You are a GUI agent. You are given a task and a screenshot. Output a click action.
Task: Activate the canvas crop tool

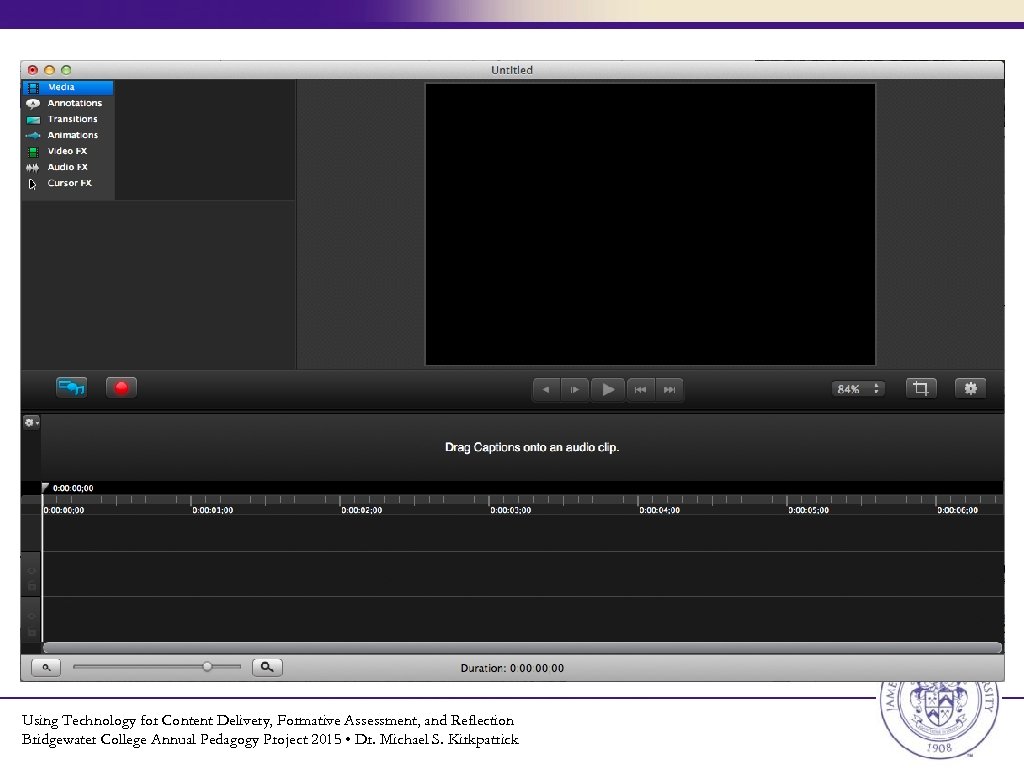[x=921, y=389]
